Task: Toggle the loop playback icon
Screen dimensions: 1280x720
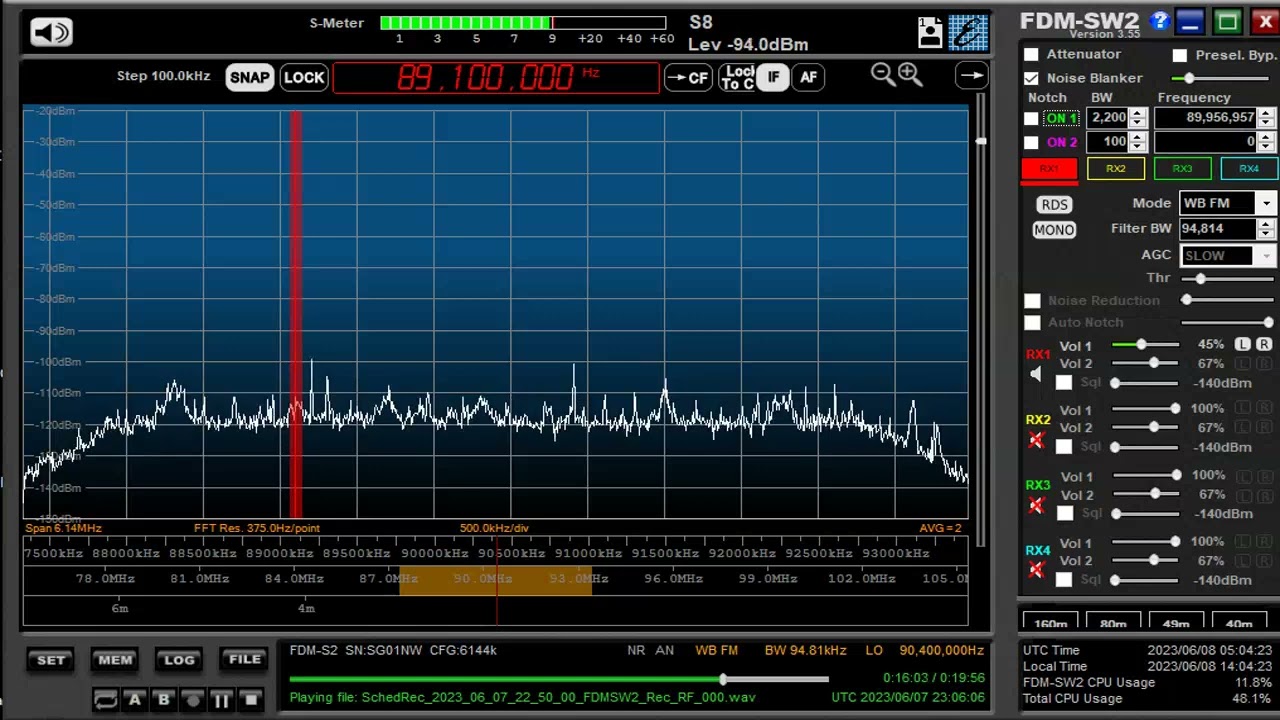Action: pos(105,700)
